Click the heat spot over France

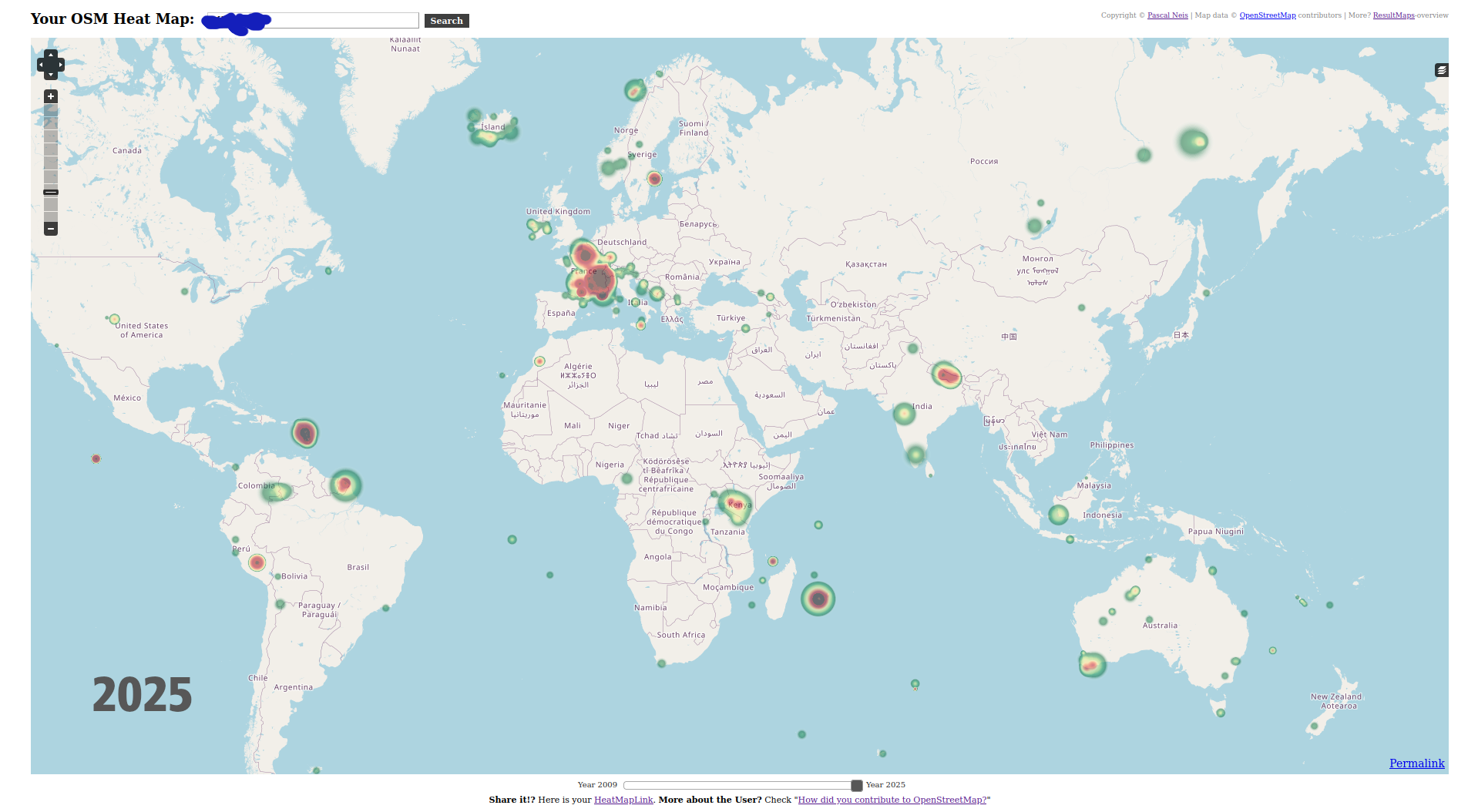click(593, 279)
